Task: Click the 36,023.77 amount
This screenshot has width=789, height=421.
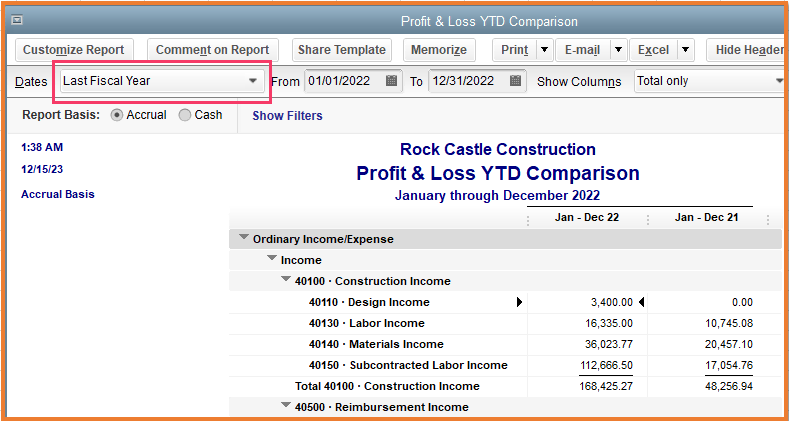Action: [609, 345]
